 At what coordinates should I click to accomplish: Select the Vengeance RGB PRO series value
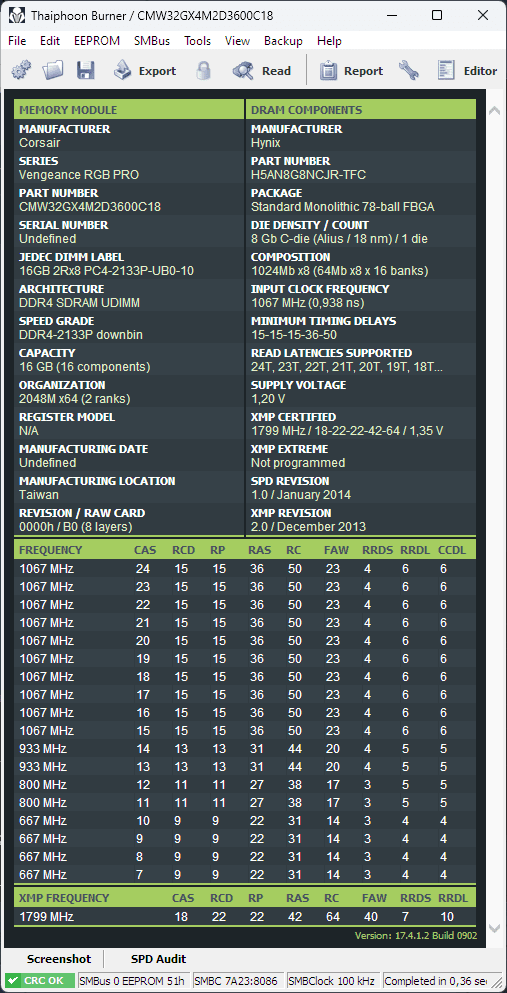(79, 175)
